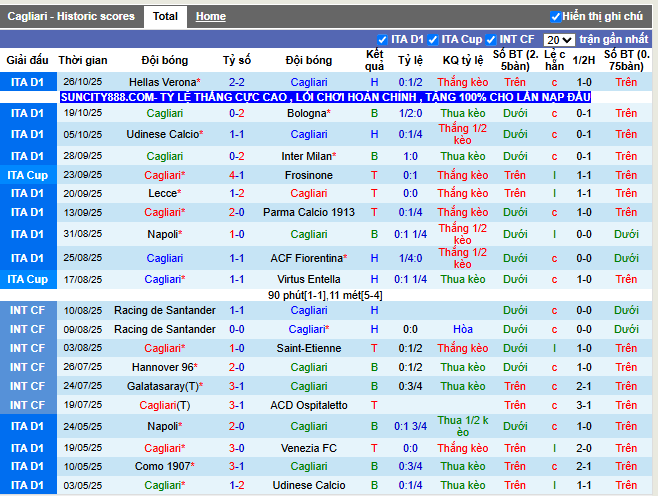Click the Inter Milan team name
658x496 pixels.
pyautogui.click(x=305, y=156)
